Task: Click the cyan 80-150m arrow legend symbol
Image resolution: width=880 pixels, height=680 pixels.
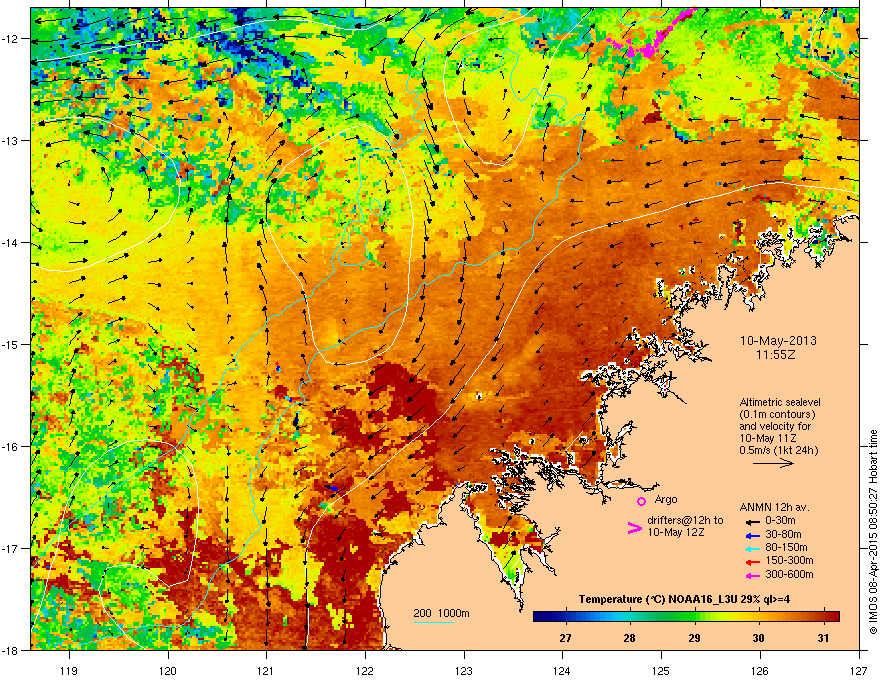Action: pos(753,548)
